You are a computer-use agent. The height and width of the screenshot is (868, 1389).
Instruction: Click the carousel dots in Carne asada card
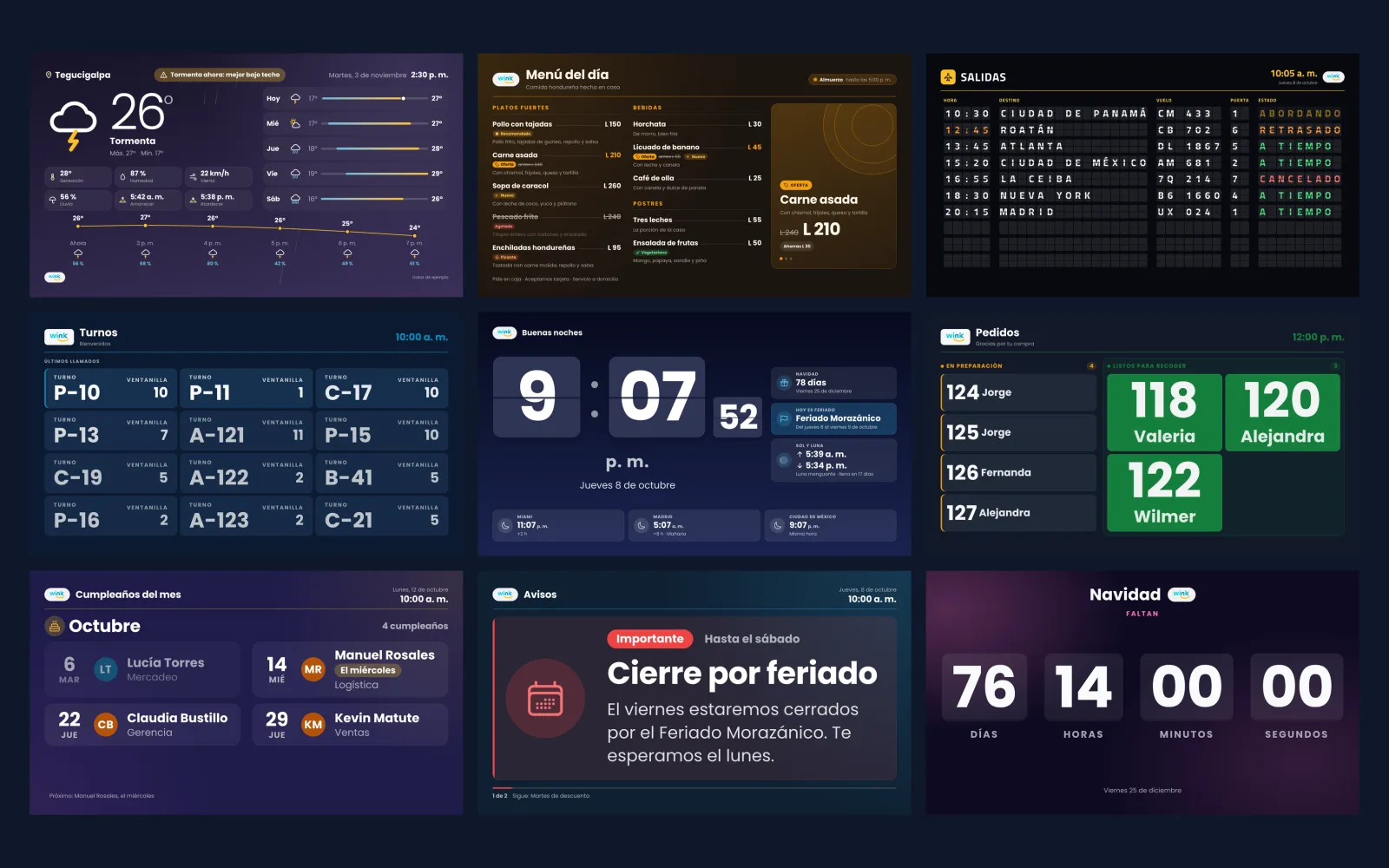point(787,259)
